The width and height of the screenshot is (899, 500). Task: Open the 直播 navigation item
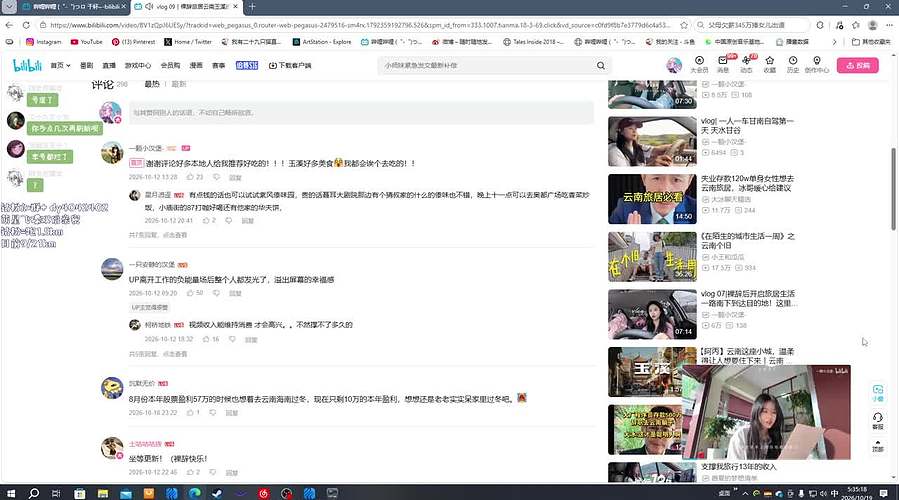pos(109,65)
